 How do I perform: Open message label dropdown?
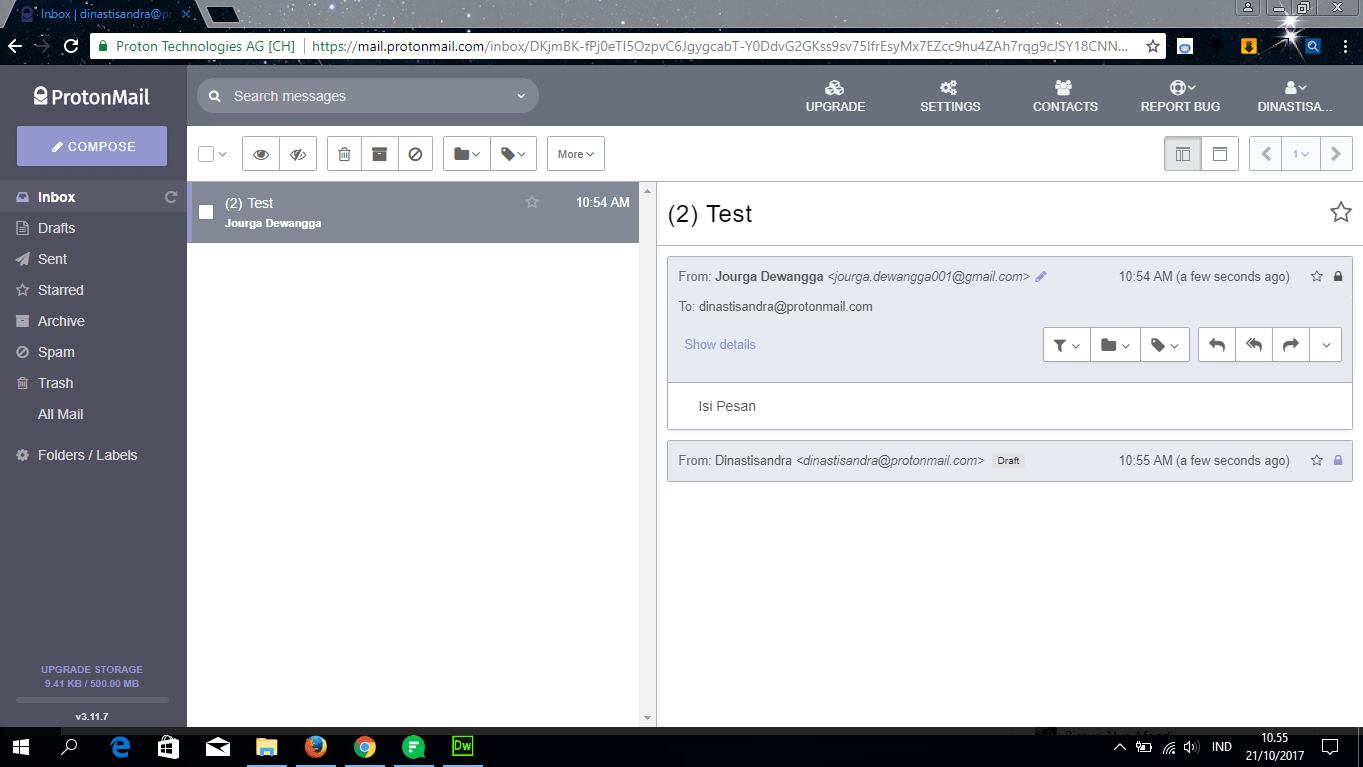click(1165, 345)
